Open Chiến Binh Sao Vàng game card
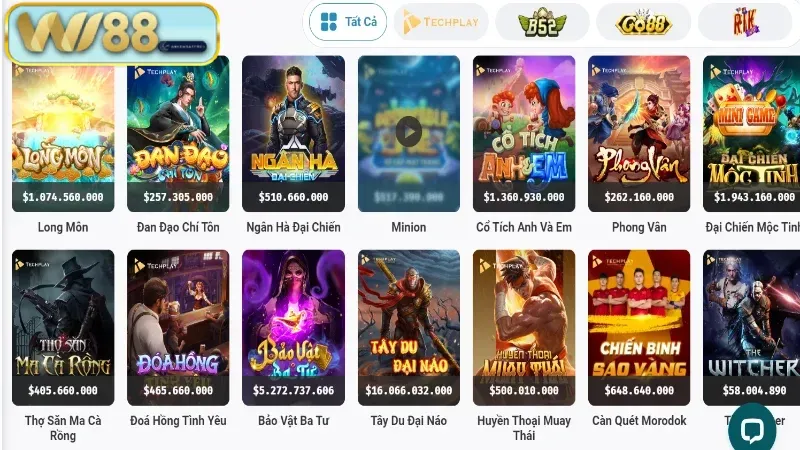Image resolution: width=800 pixels, height=450 pixels. [x=639, y=328]
